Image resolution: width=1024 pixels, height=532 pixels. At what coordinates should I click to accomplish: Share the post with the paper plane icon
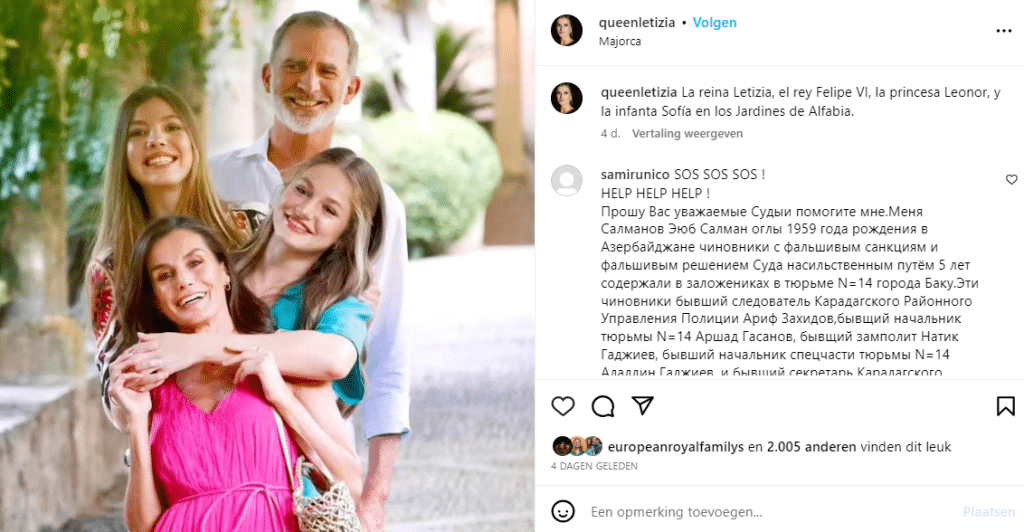click(643, 405)
